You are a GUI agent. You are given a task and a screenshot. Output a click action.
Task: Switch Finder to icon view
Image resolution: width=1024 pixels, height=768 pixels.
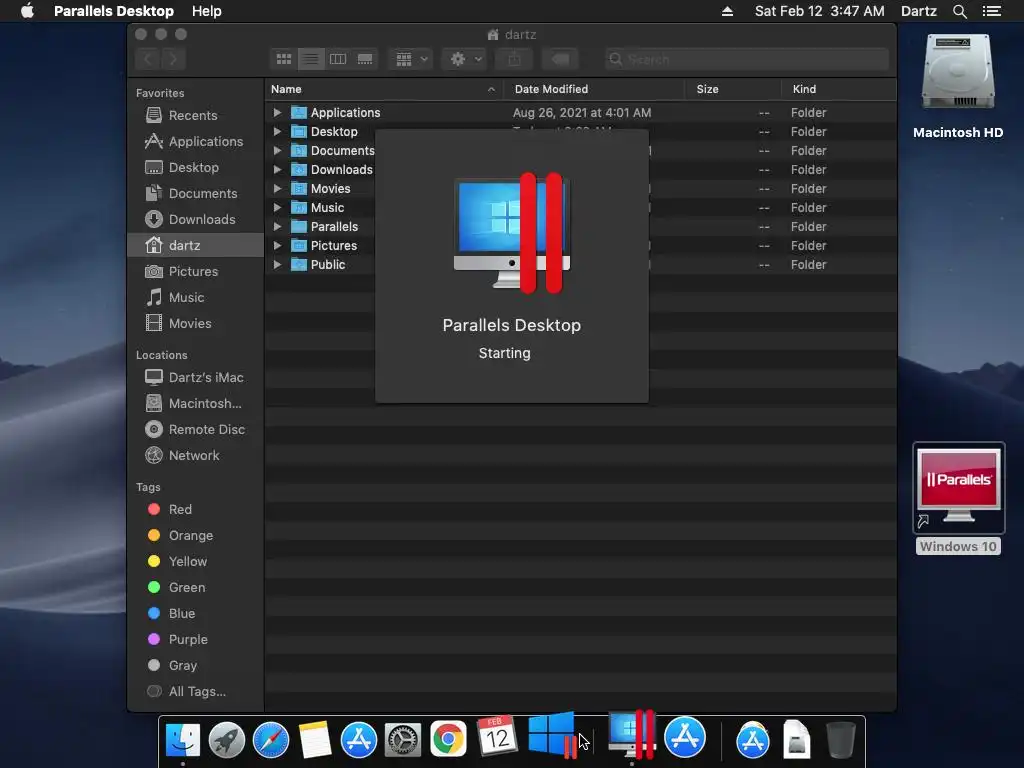[284, 59]
